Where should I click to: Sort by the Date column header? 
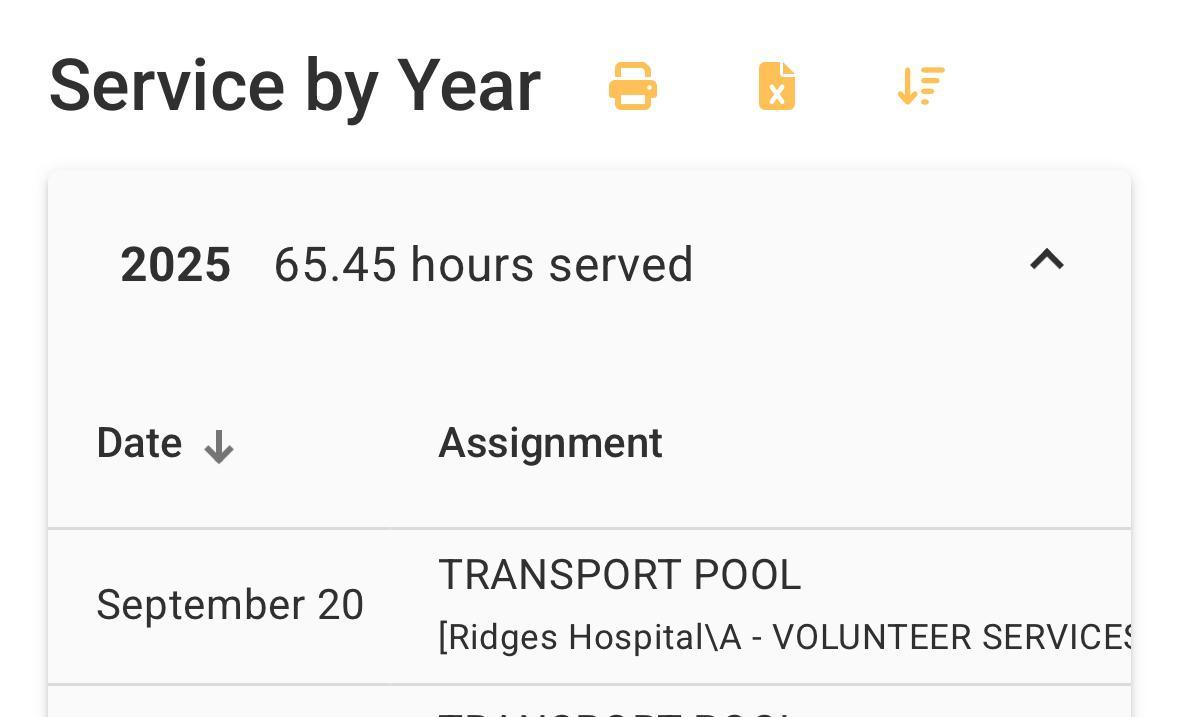pos(139,443)
